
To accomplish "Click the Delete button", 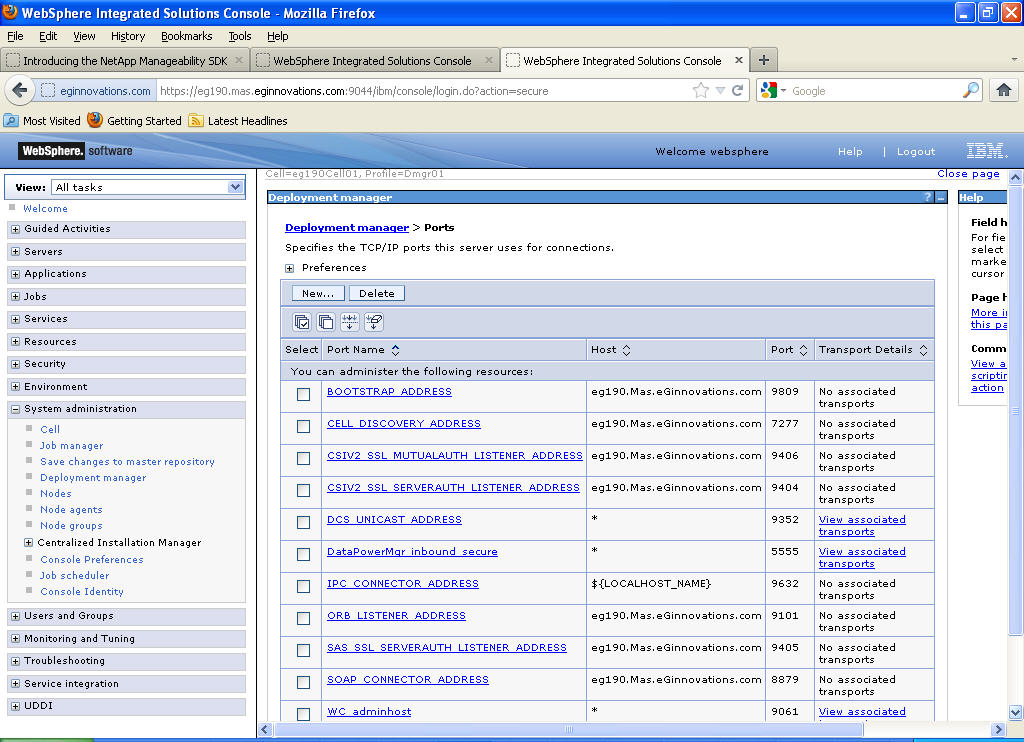I will (377, 294).
